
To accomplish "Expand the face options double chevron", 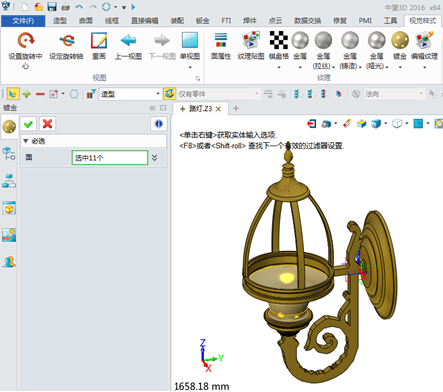I will pos(155,158).
